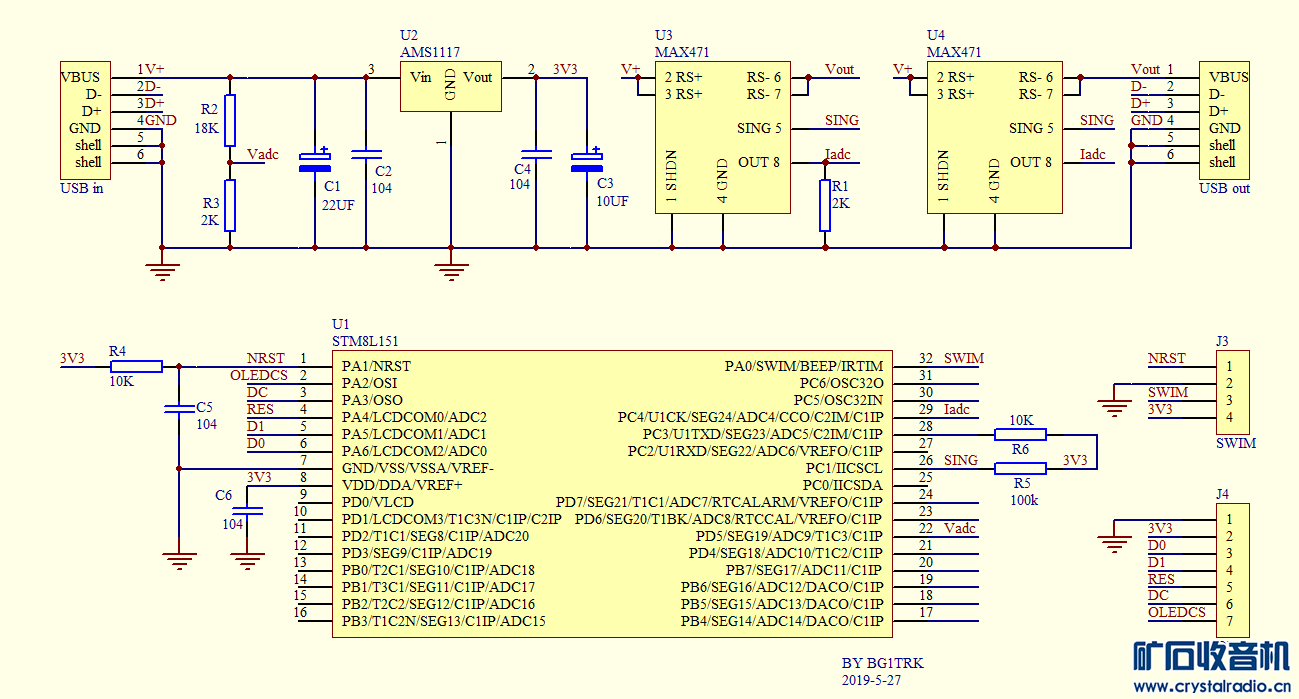Viewport: 1299px width, 699px height.
Task: Select the PB4/SEG14/ADC14/DACO/C1IP pin name
Action: tap(782, 621)
